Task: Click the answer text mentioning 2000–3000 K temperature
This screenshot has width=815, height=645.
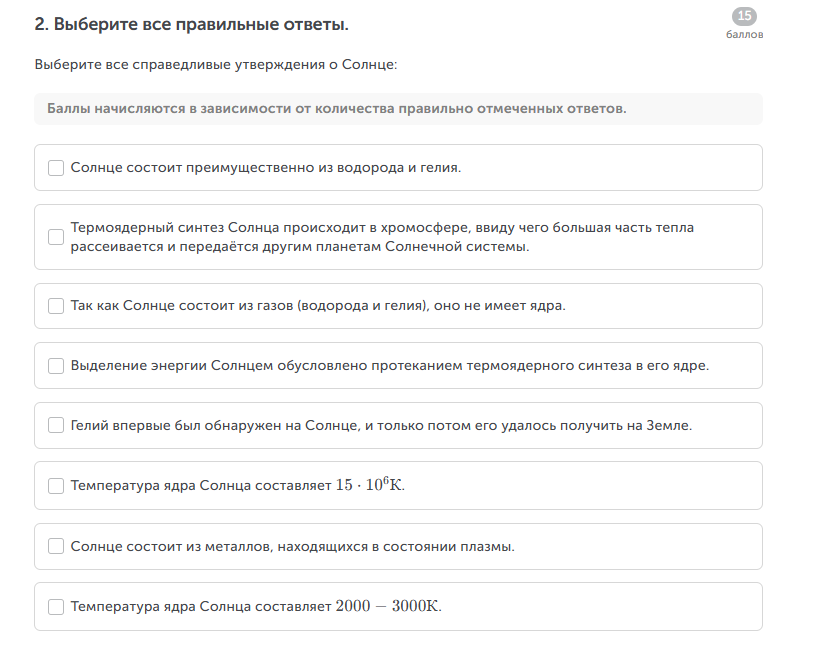Action: pos(256,607)
